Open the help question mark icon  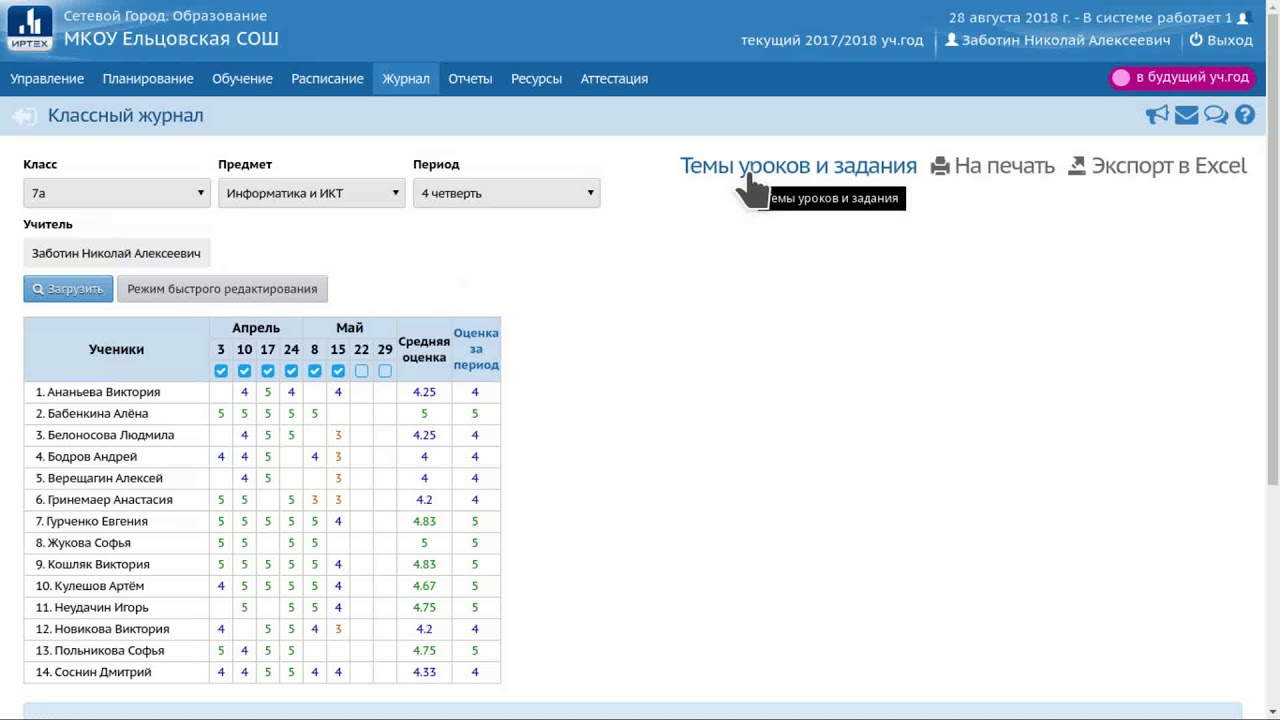[x=1245, y=115]
